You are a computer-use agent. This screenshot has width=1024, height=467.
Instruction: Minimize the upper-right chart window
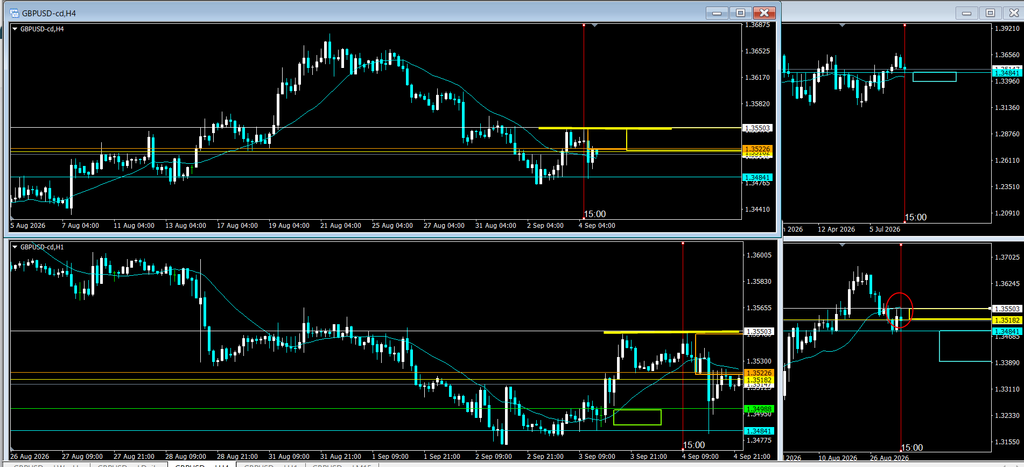(x=968, y=12)
